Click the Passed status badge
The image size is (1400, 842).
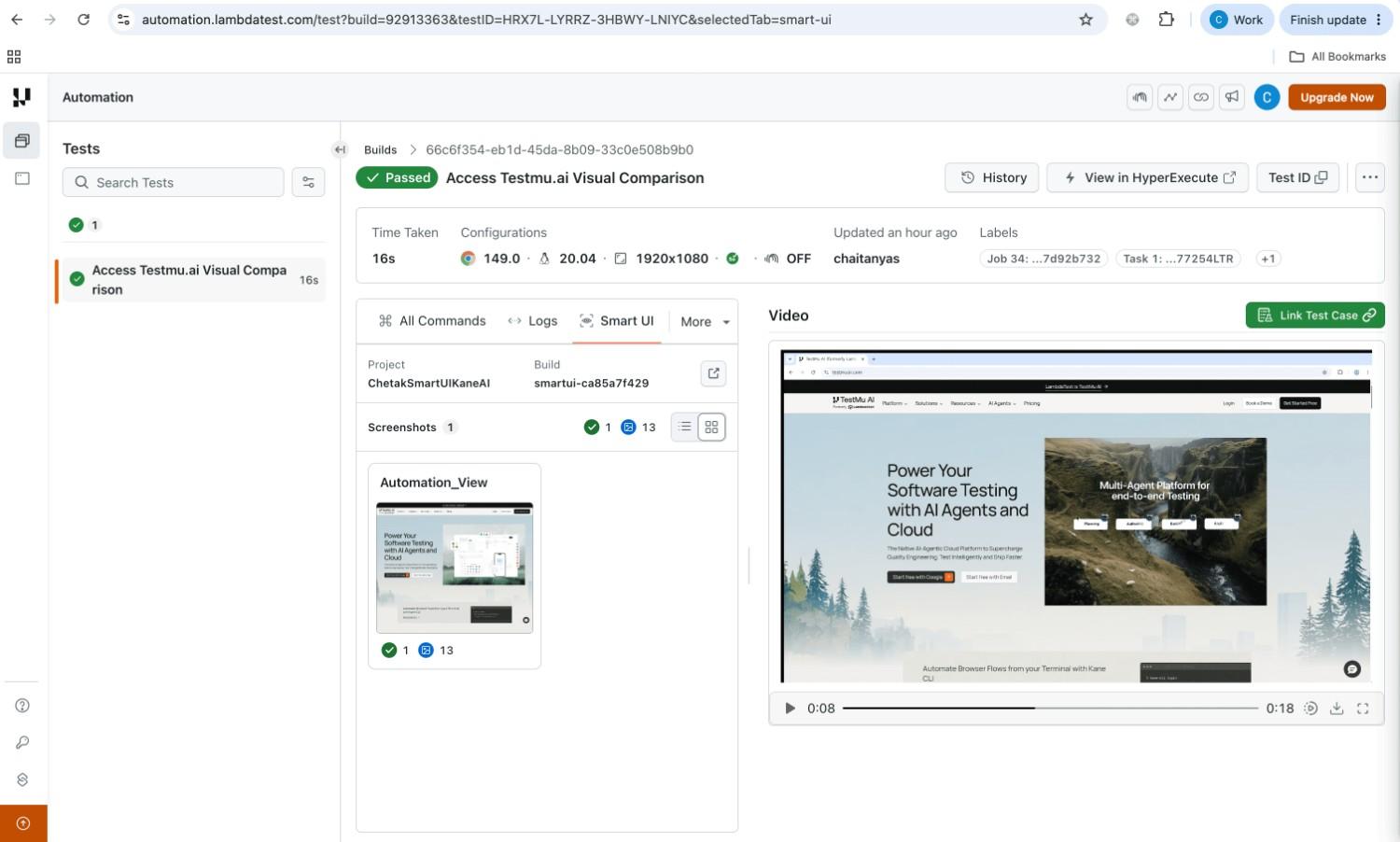[397, 177]
